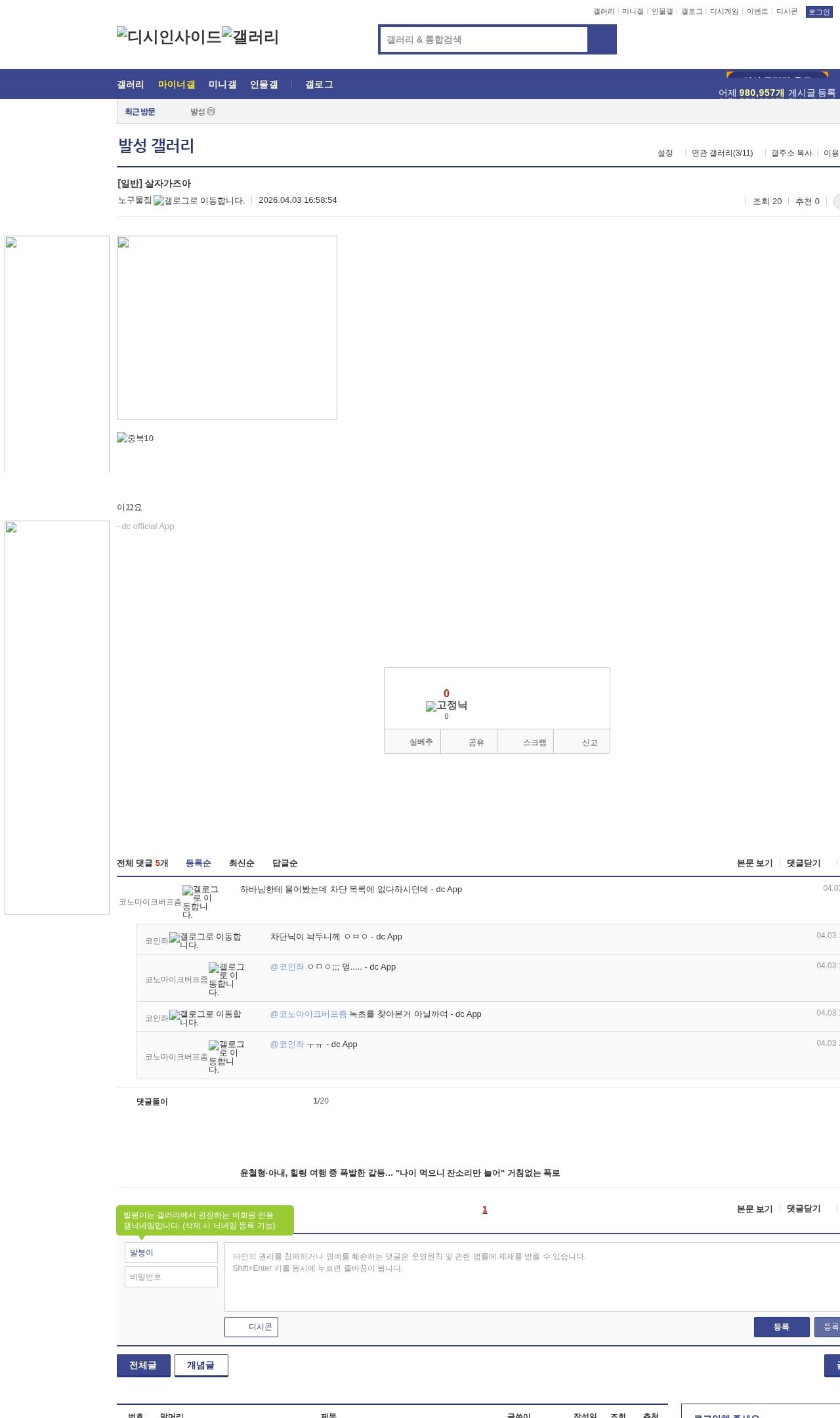Click the 갤러리 logo image beside 디시인사이드
Viewport: 840px width, 1418px height.
coord(250,37)
